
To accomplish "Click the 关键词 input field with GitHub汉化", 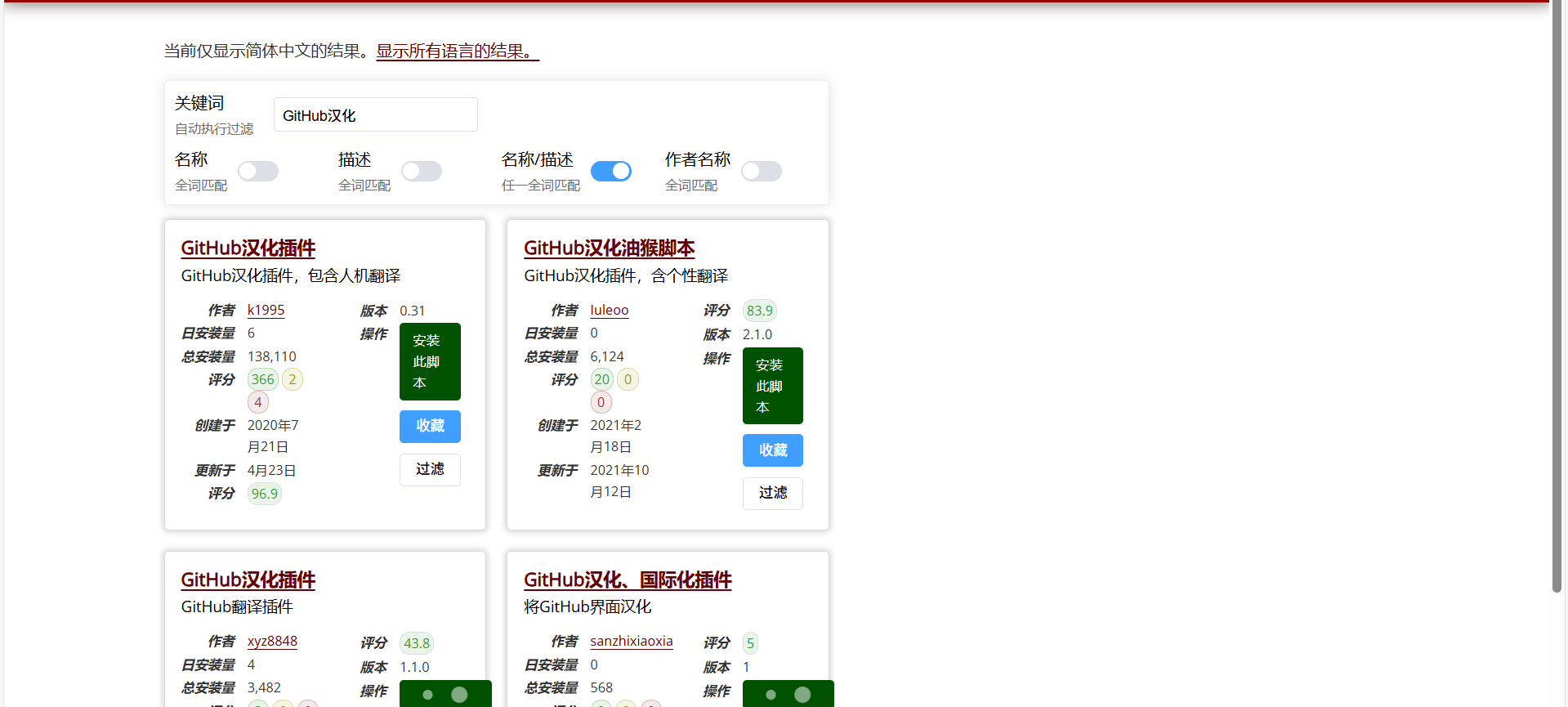I will coord(376,114).
